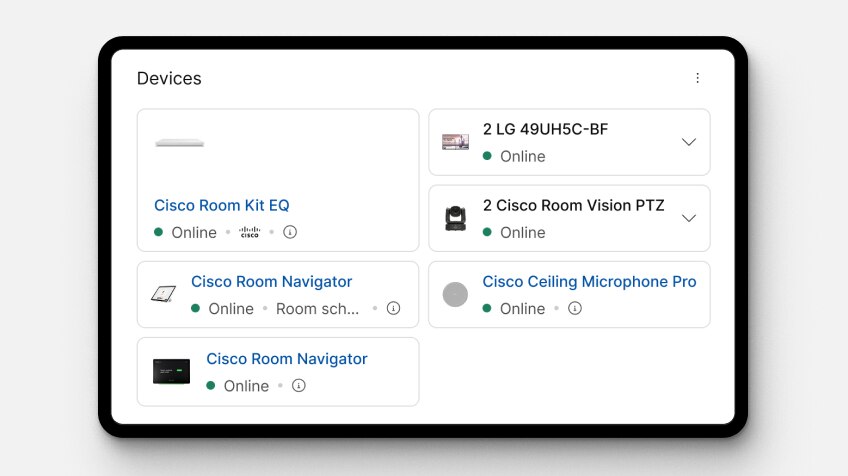Open Cisco Room Navigator link in bottom card

tap(287, 359)
